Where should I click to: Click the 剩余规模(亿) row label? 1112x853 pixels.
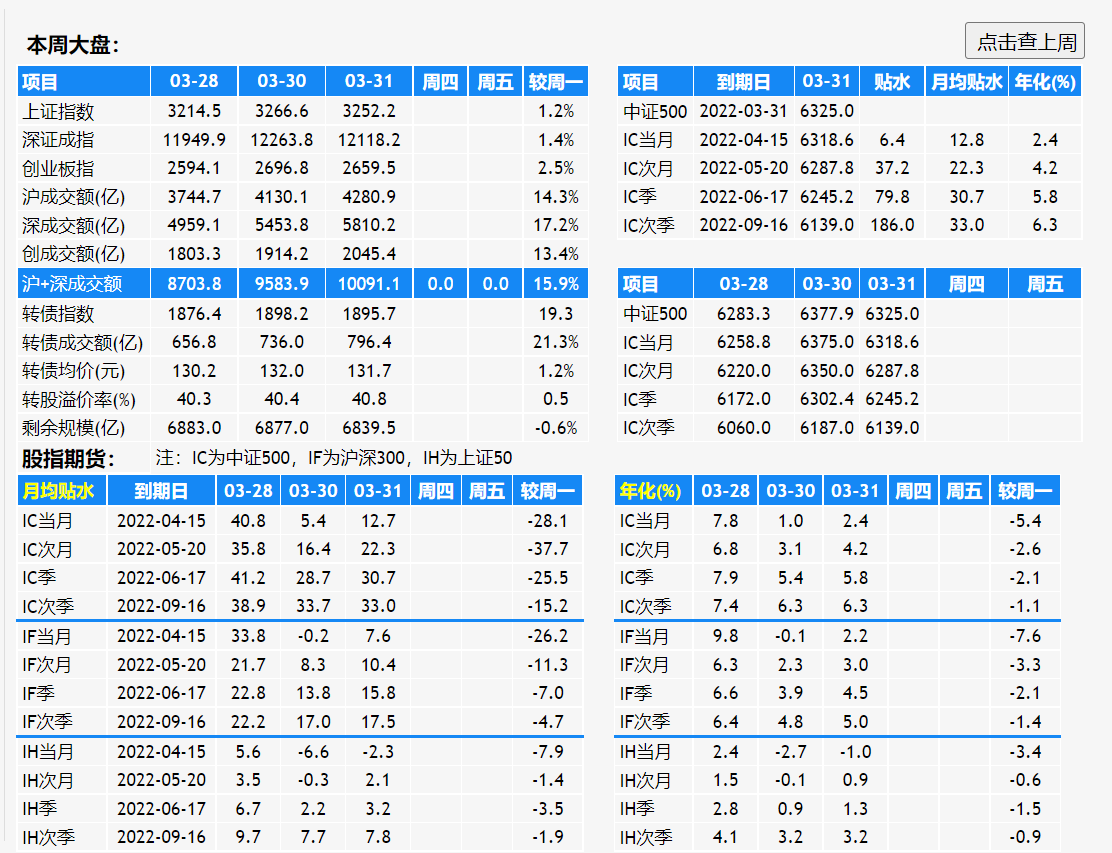click(74, 428)
